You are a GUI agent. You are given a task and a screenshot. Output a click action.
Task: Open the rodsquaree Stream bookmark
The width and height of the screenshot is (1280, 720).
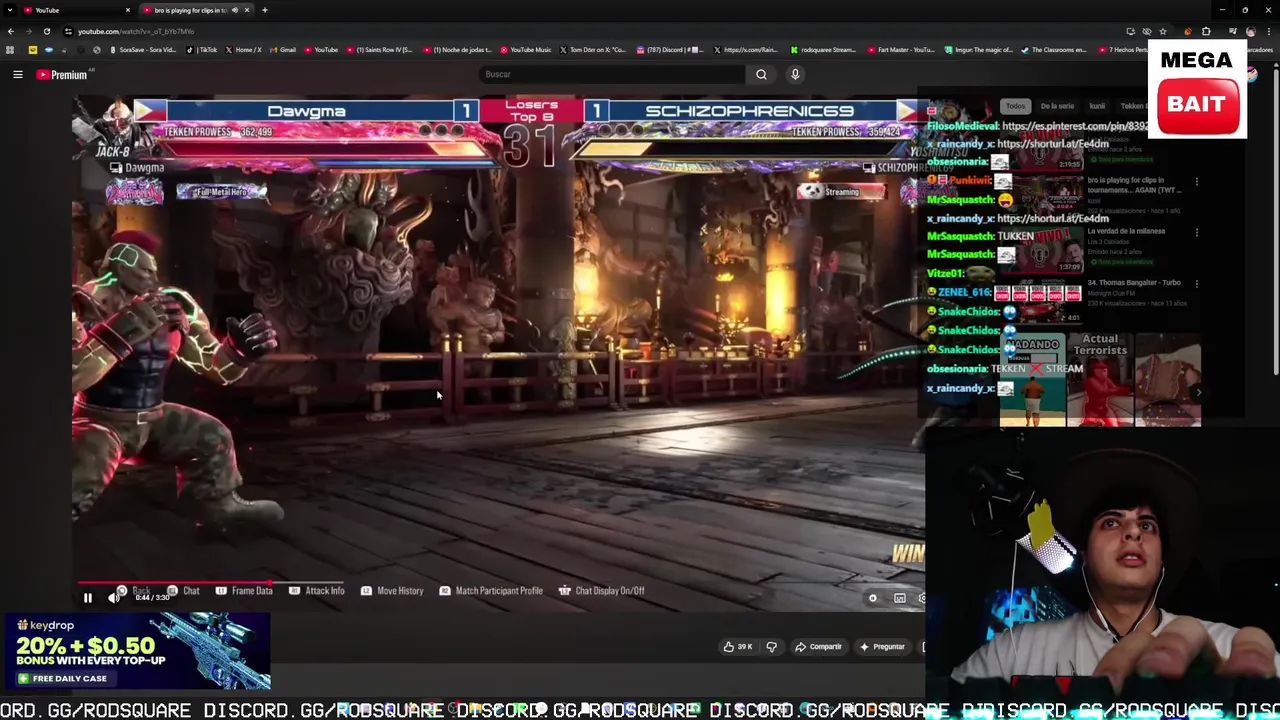pos(824,50)
